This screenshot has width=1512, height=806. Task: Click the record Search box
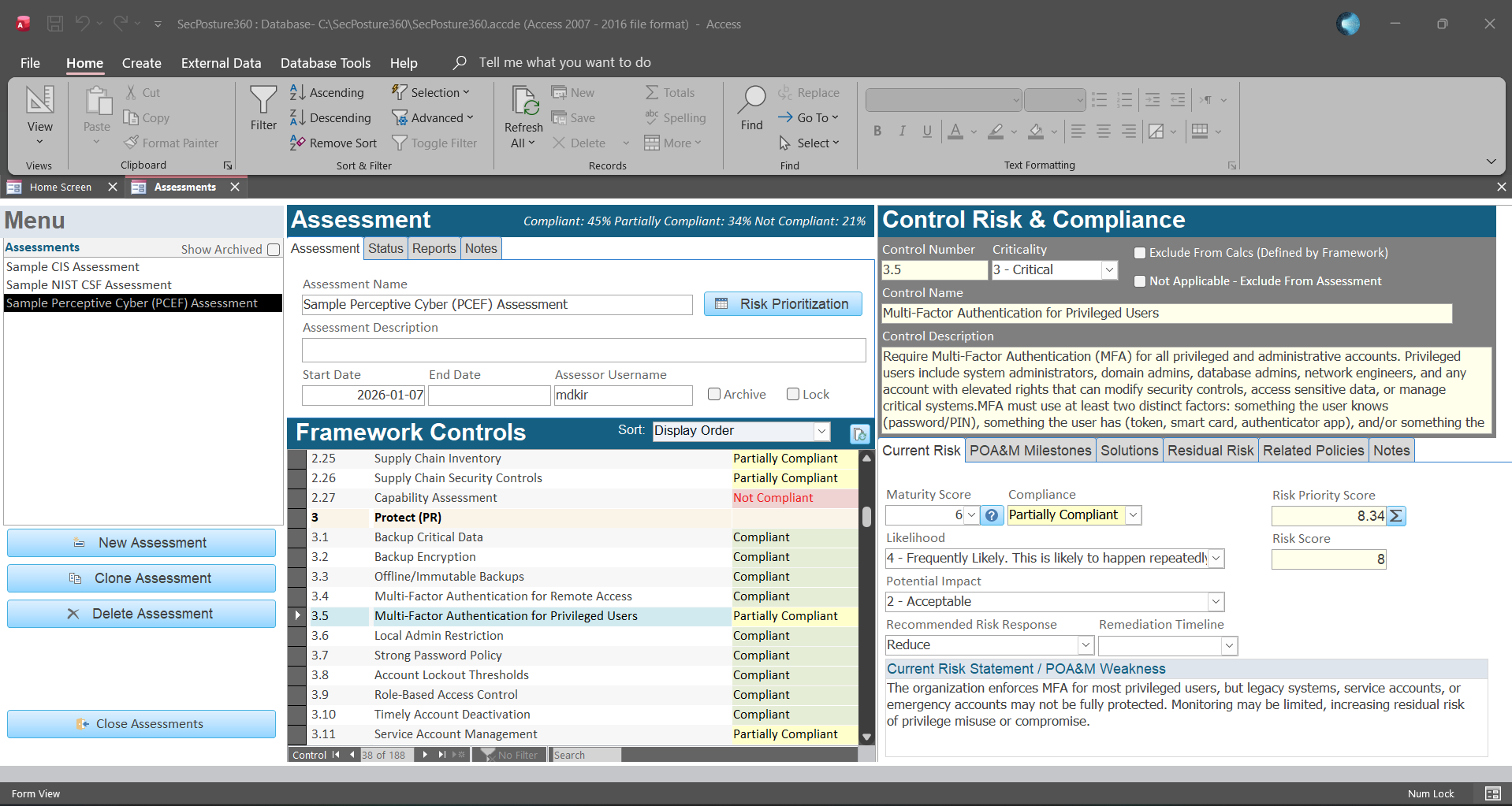tap(585, 754)
